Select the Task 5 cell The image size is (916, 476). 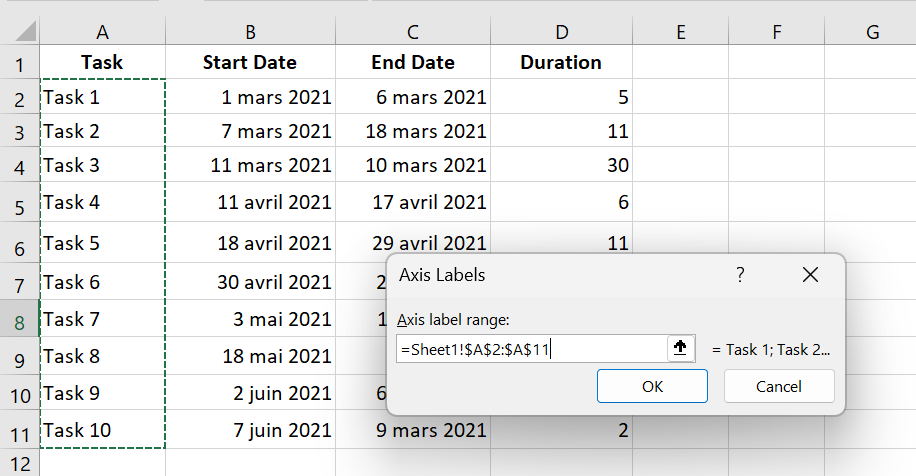click(x=102, y=243)
